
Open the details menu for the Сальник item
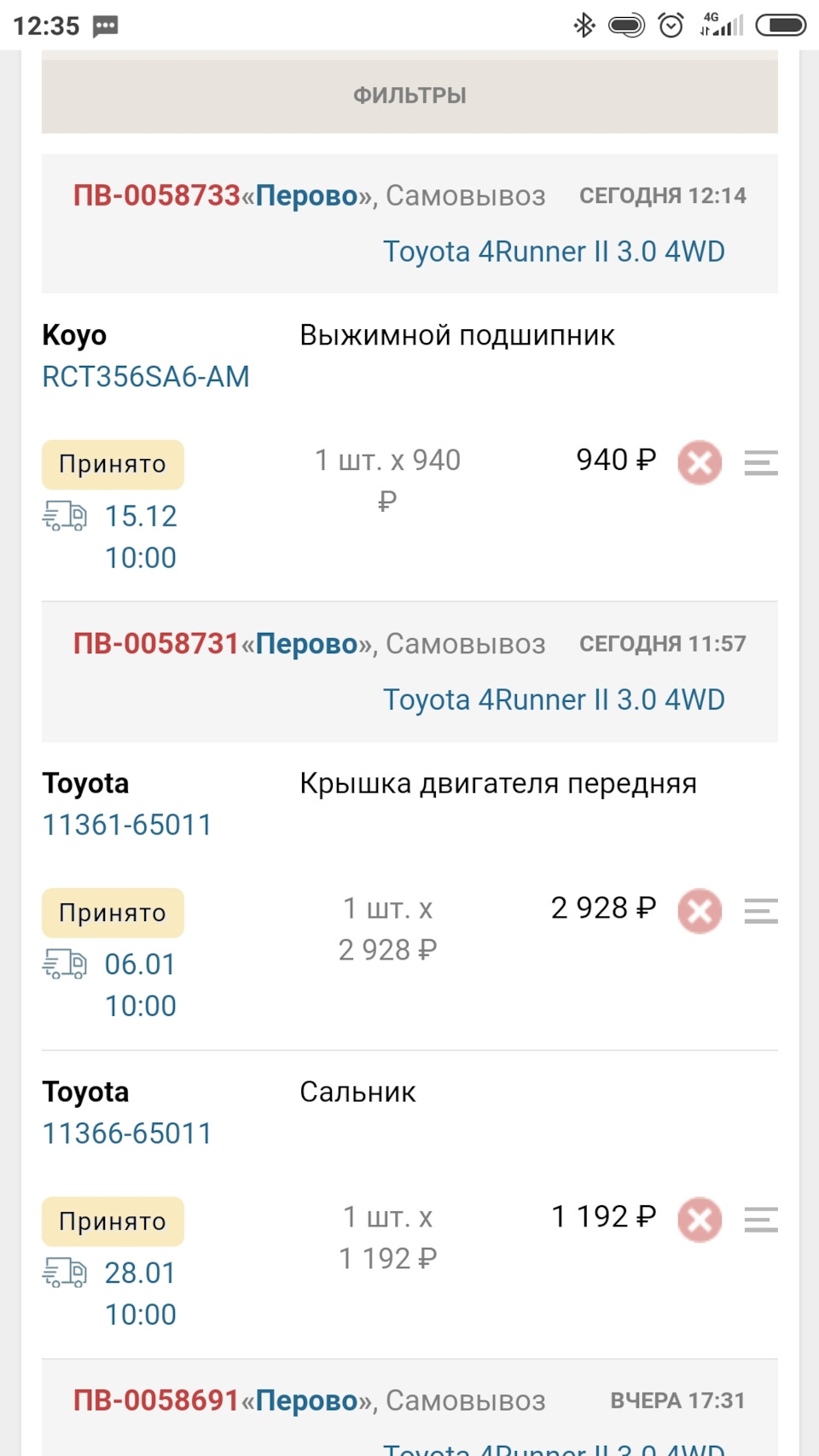(762, 1220)
